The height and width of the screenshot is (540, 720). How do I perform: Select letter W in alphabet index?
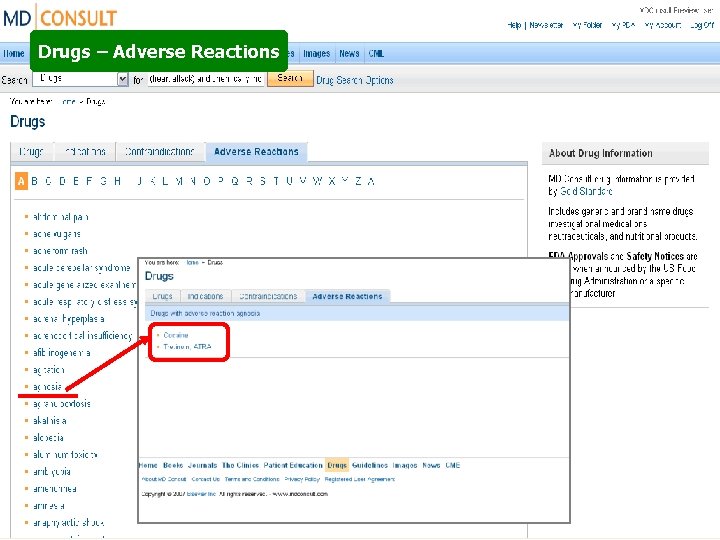[317, 181]
